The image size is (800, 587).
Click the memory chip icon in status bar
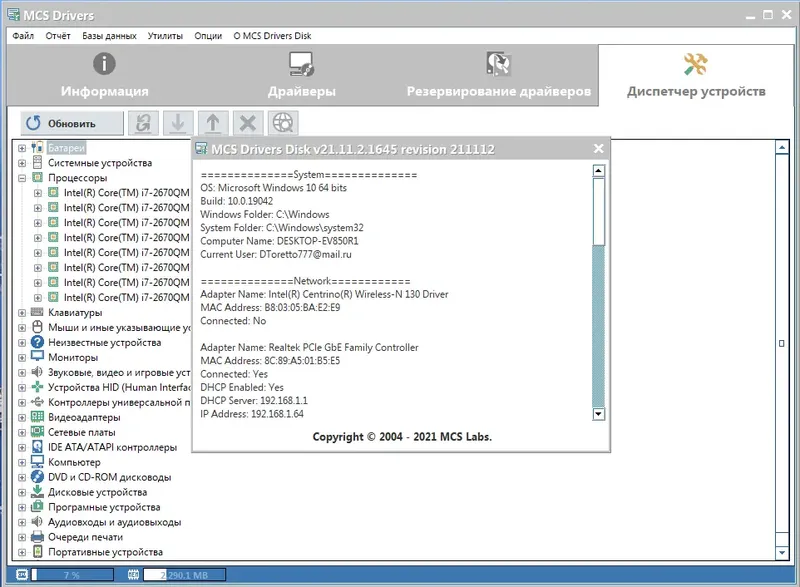click(x=133, y=575)
